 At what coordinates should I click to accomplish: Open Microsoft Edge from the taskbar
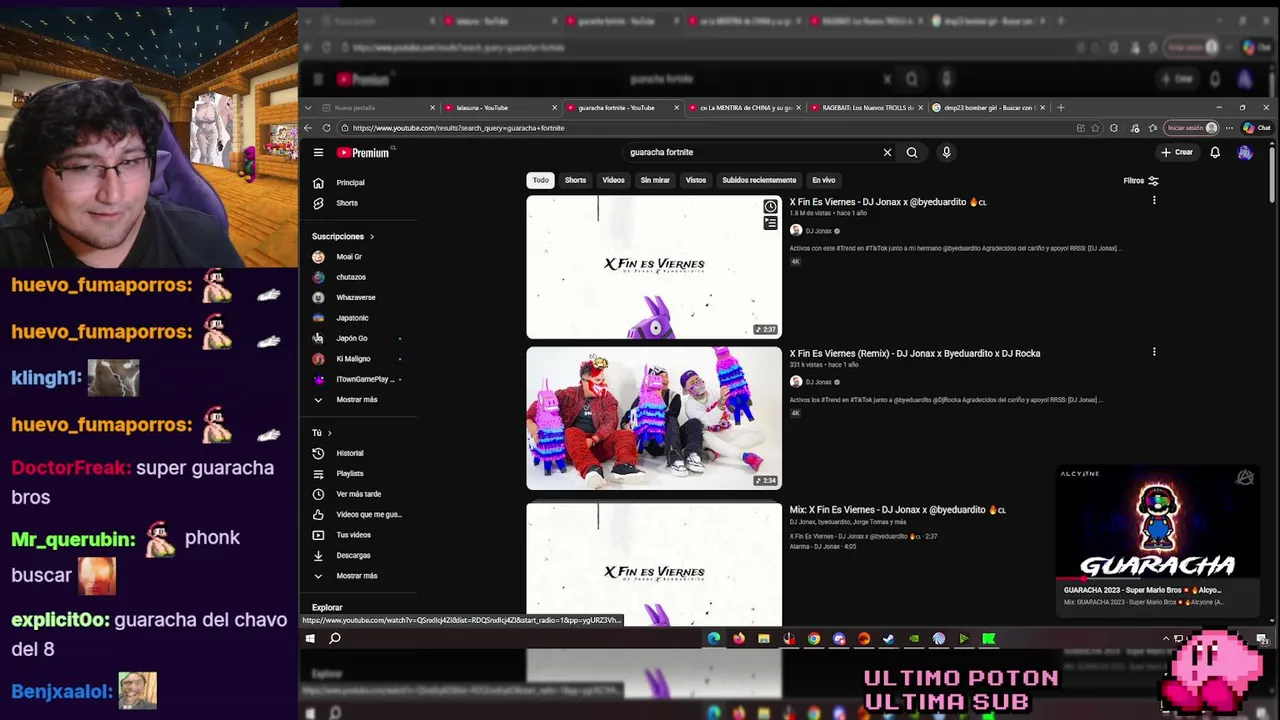pyautogui.click(x=714, y=639)
